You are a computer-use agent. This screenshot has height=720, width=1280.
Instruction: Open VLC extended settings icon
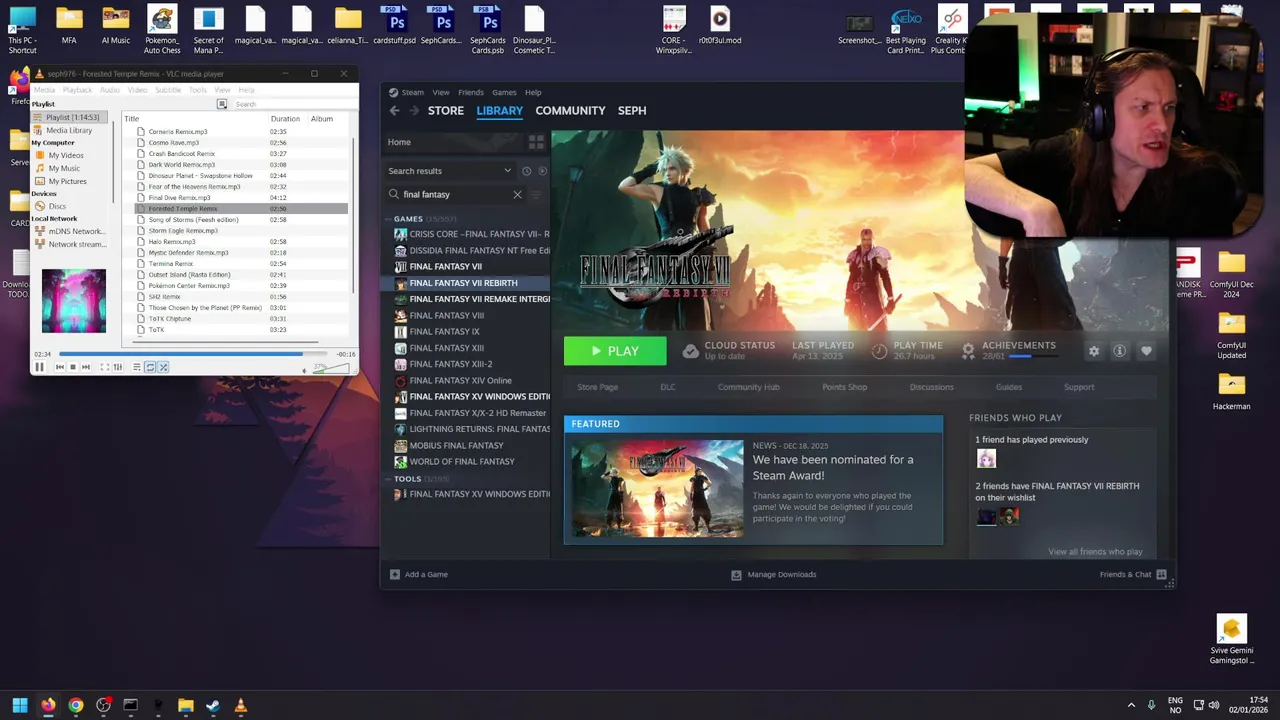click(x=117, y=367)
